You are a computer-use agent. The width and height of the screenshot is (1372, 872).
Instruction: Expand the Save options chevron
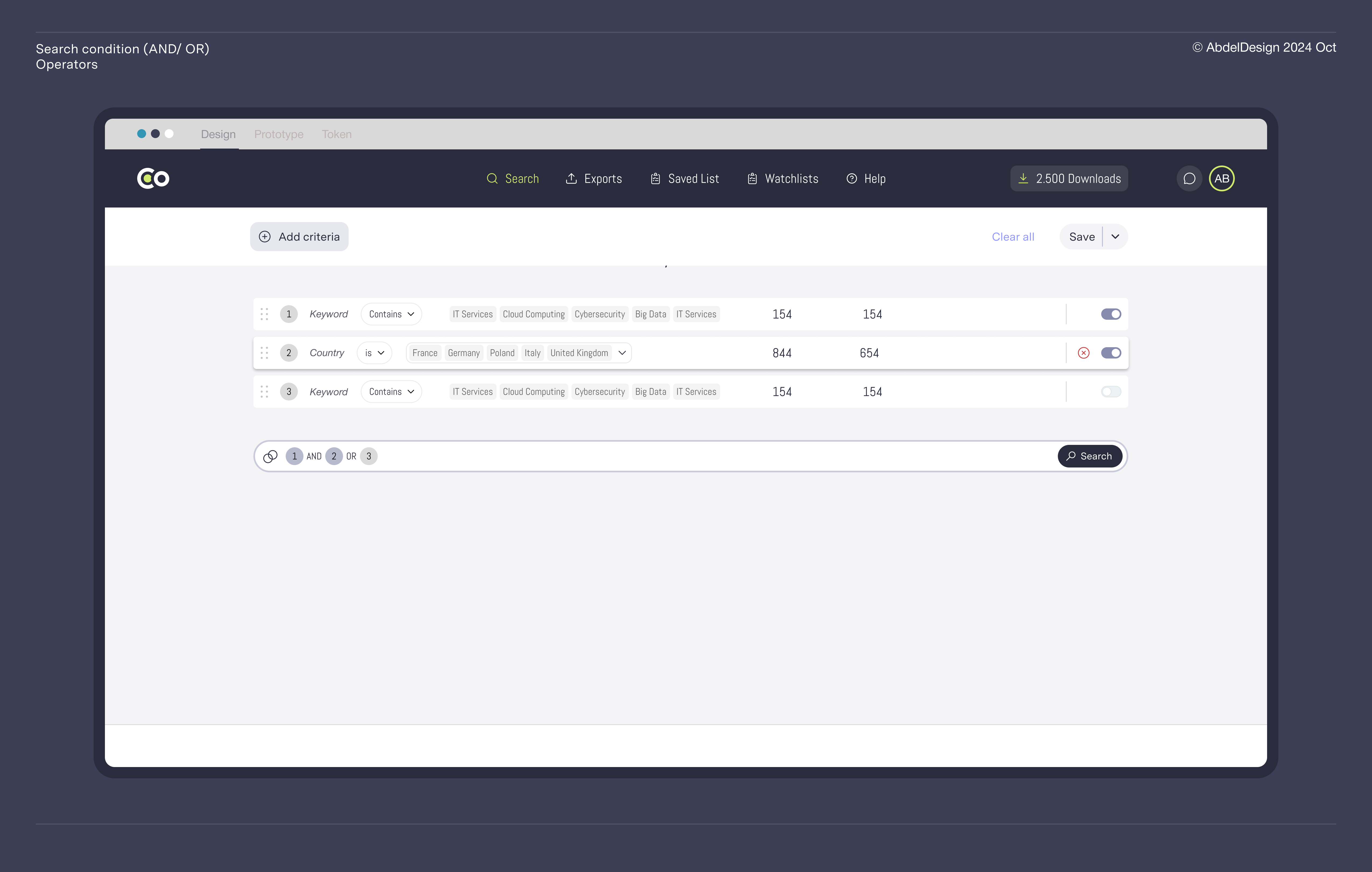coord(1115,237)
